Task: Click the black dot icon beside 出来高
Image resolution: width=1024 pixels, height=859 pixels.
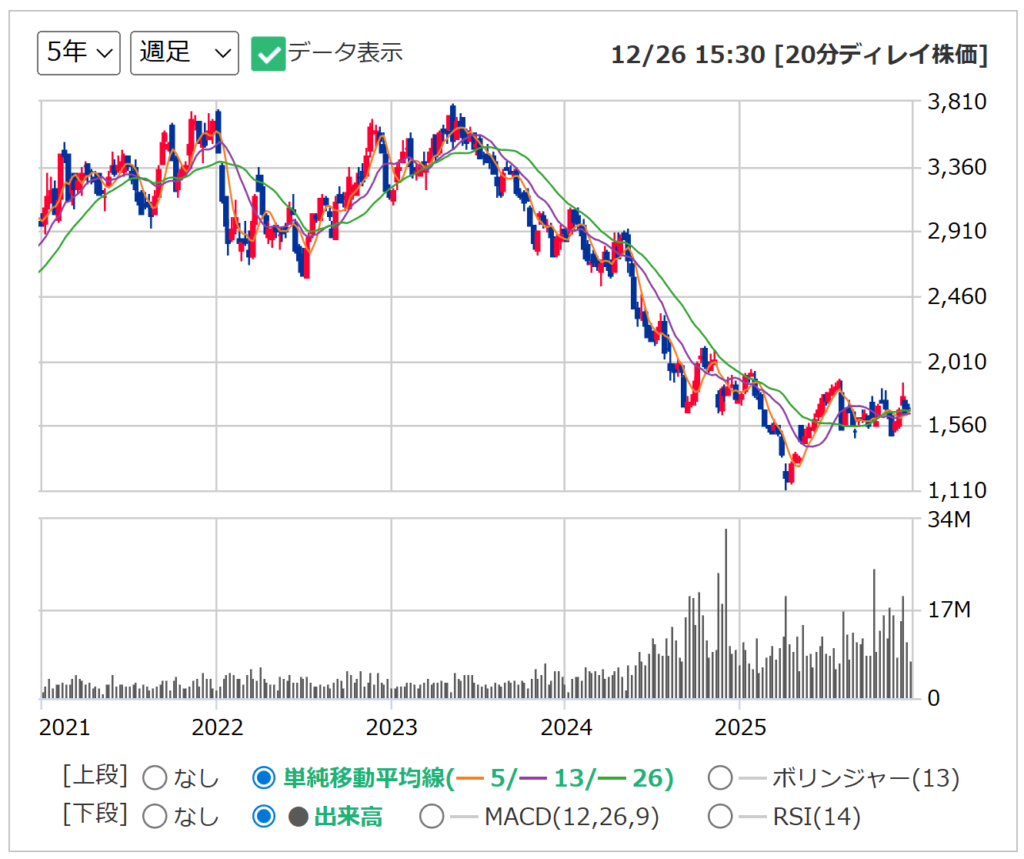Action: [298, 817]
